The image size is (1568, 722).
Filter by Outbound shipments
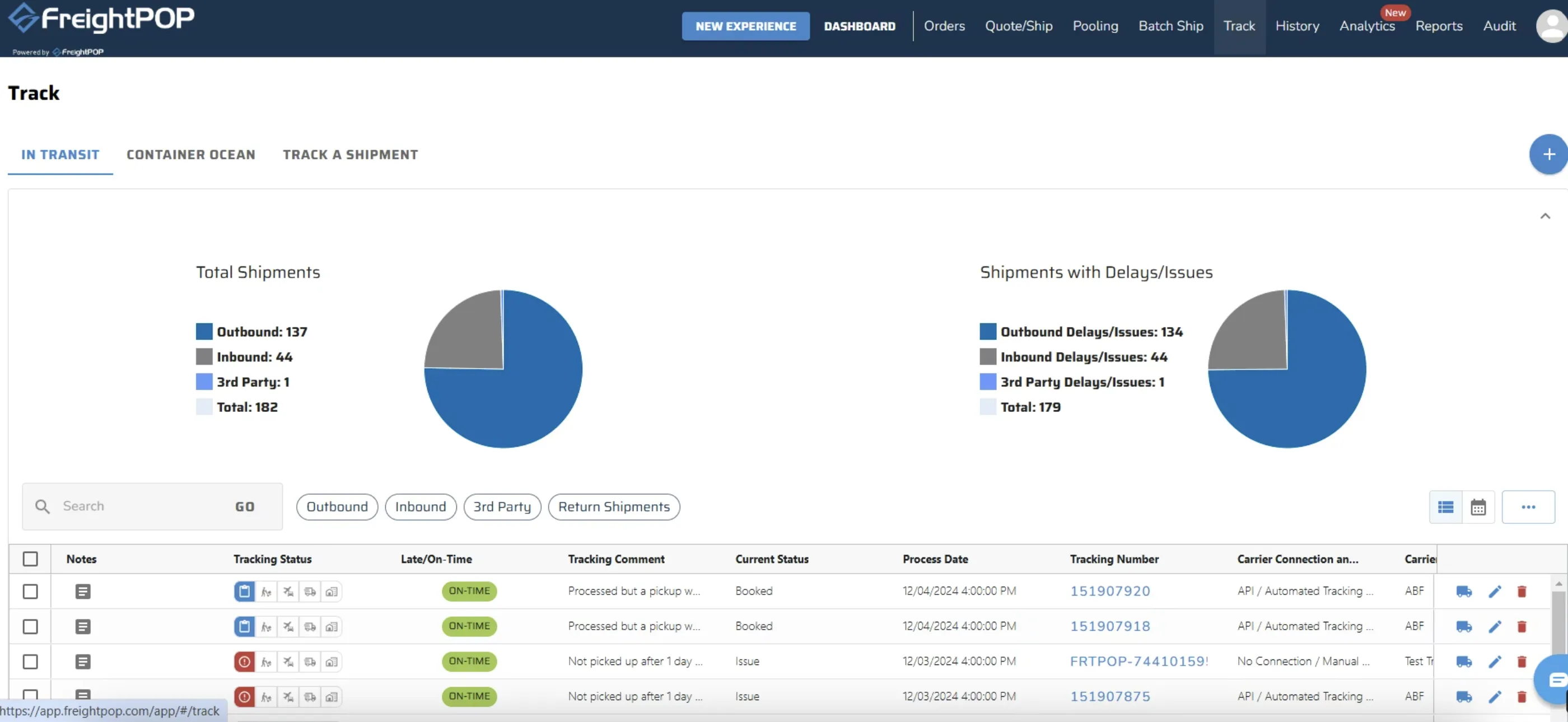pyautogui.click(x=337, y=507)
